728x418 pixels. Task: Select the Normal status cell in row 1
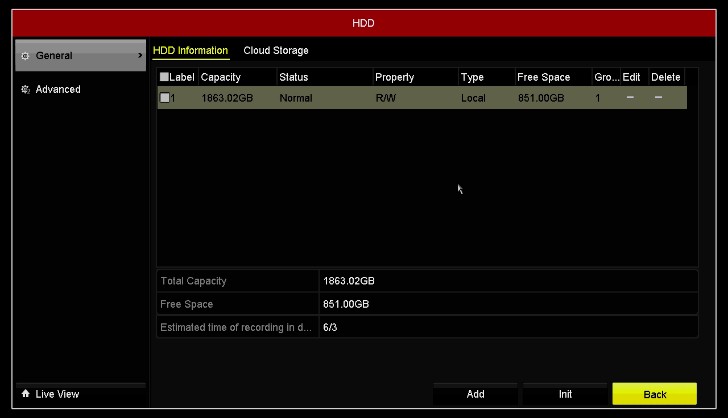(296, 98)
